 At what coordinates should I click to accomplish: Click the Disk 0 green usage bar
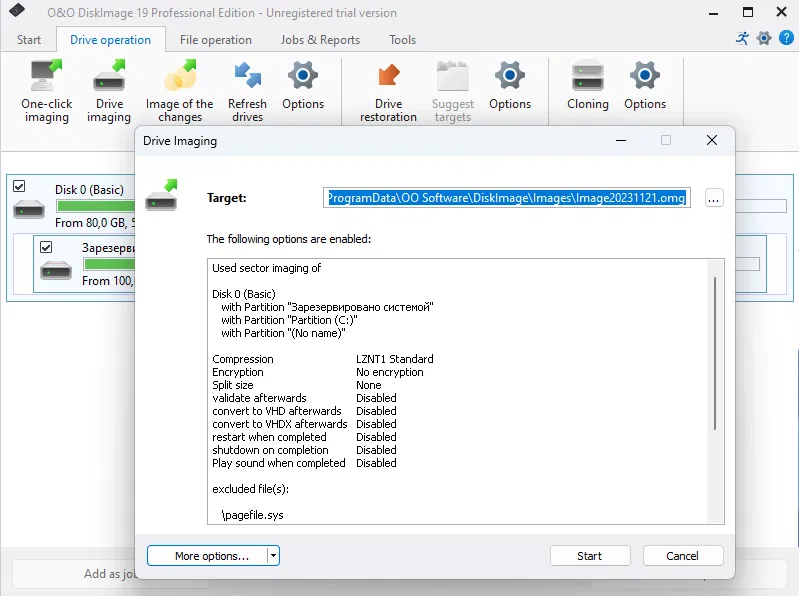click(96, 206)
